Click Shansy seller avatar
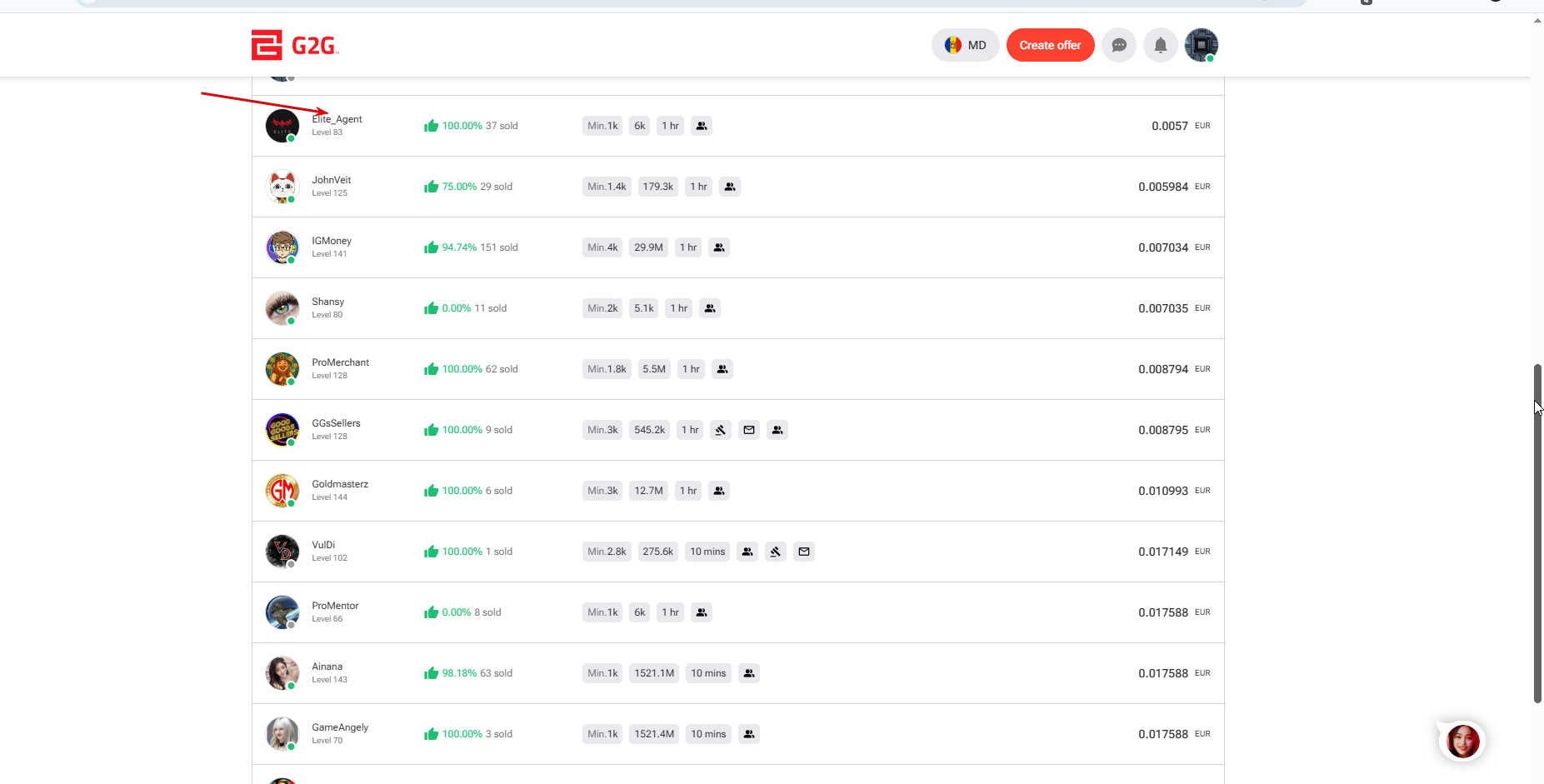 point(282,308)
